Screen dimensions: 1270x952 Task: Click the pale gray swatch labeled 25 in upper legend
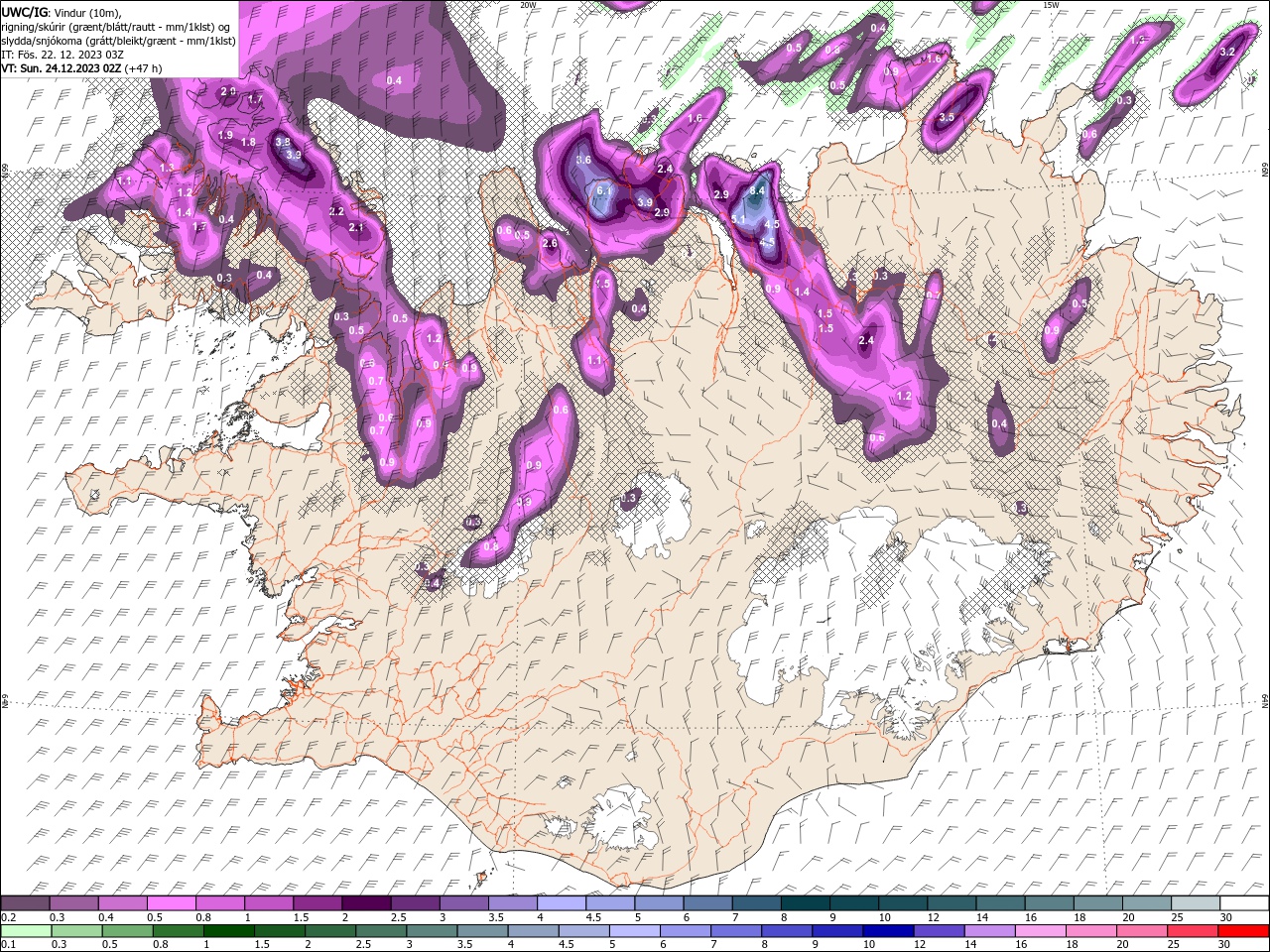click(1196, 902)
